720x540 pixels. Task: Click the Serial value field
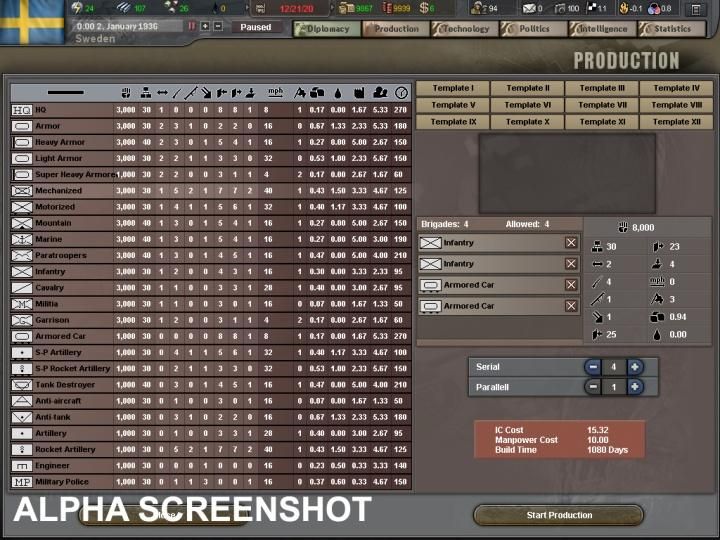tap(613, 367)
